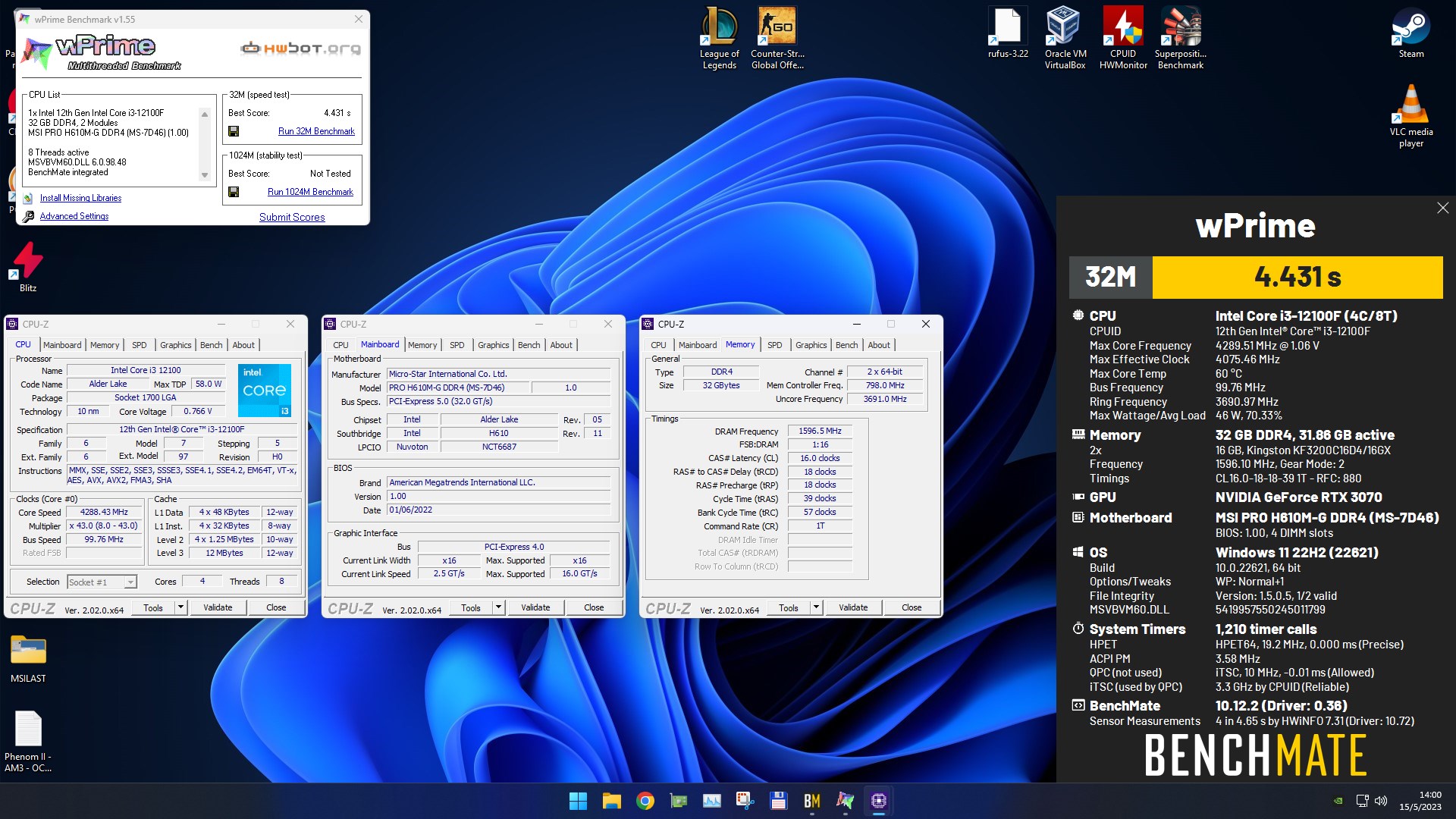Click Core Speed field 4288.43 MHz
Image resolution: width=1456 pixels, height=819 pixels.
click(x=104, y=512)
